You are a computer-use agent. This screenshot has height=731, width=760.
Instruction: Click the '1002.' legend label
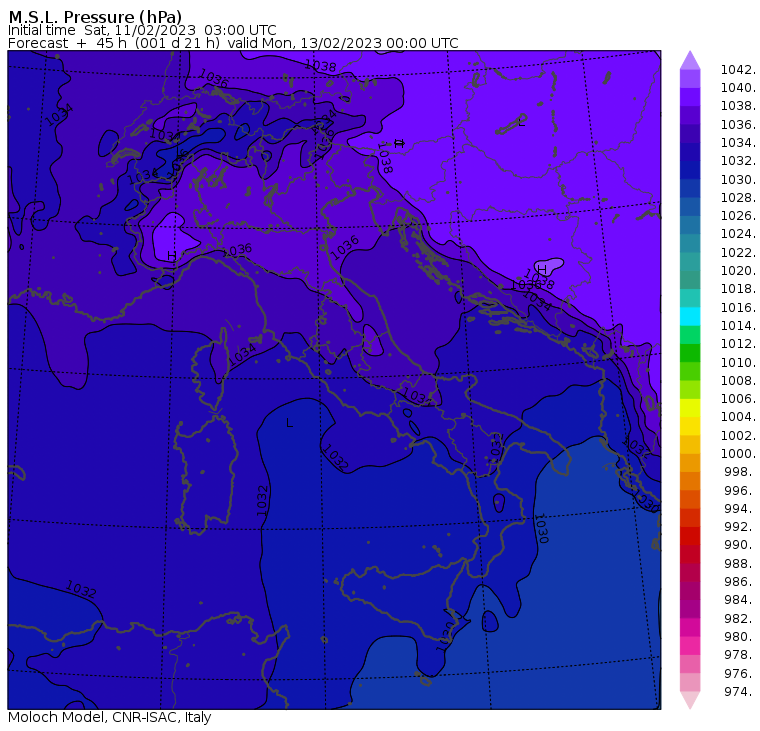(738, 435)
